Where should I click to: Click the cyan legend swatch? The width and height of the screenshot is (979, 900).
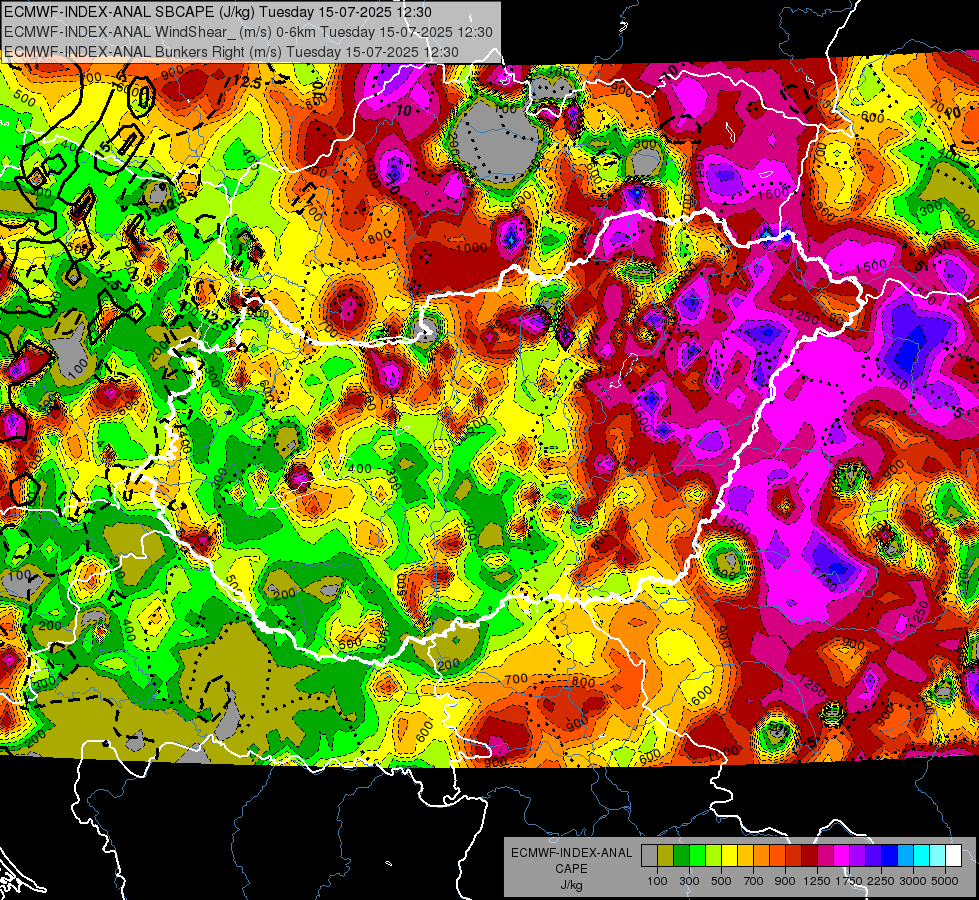pos(922,856)
